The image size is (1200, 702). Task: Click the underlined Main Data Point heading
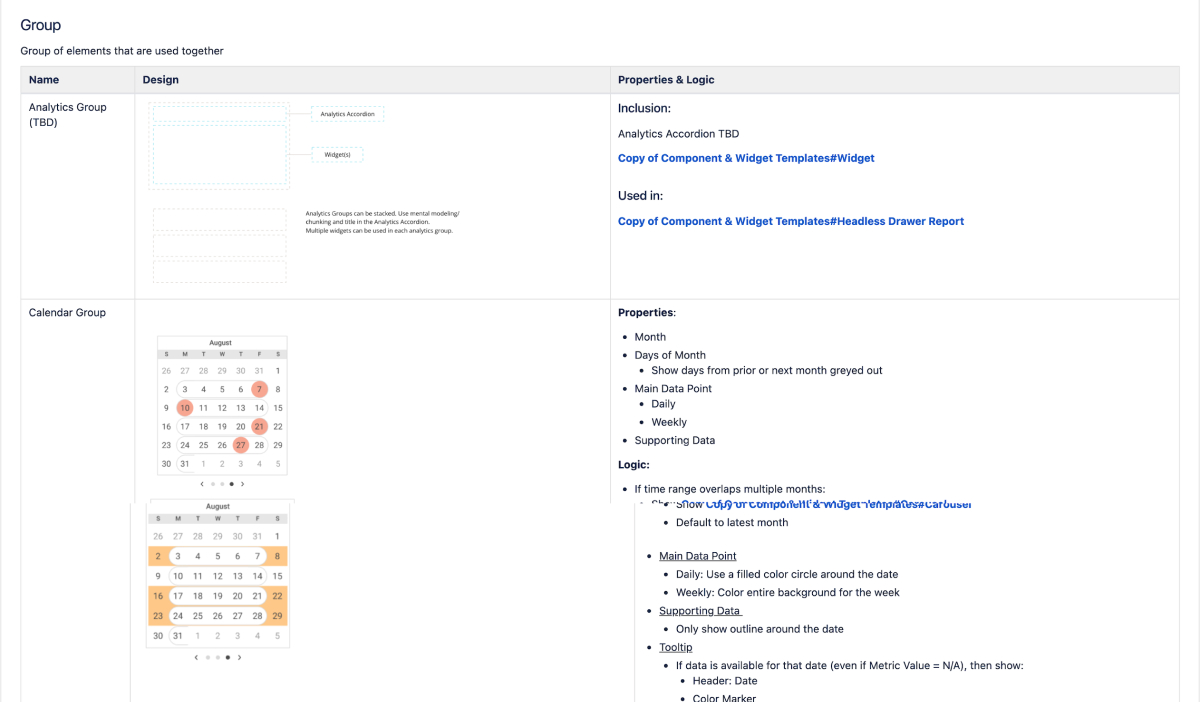tap(697, 556)
